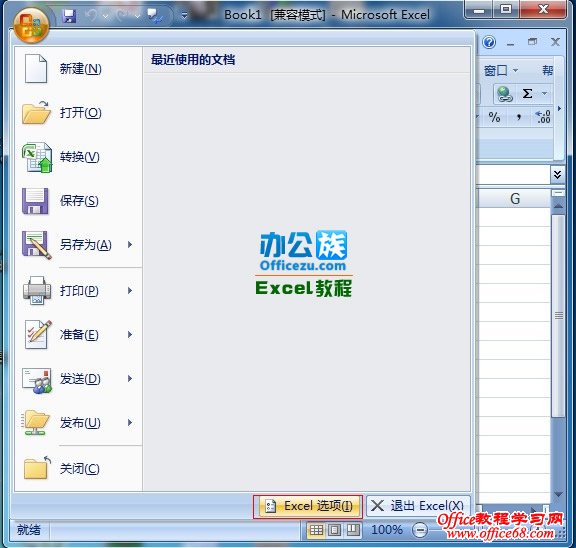This screenshot has height=548, width=576.
Task: Apply Comma Style format
Action: [x=519, y=117]
